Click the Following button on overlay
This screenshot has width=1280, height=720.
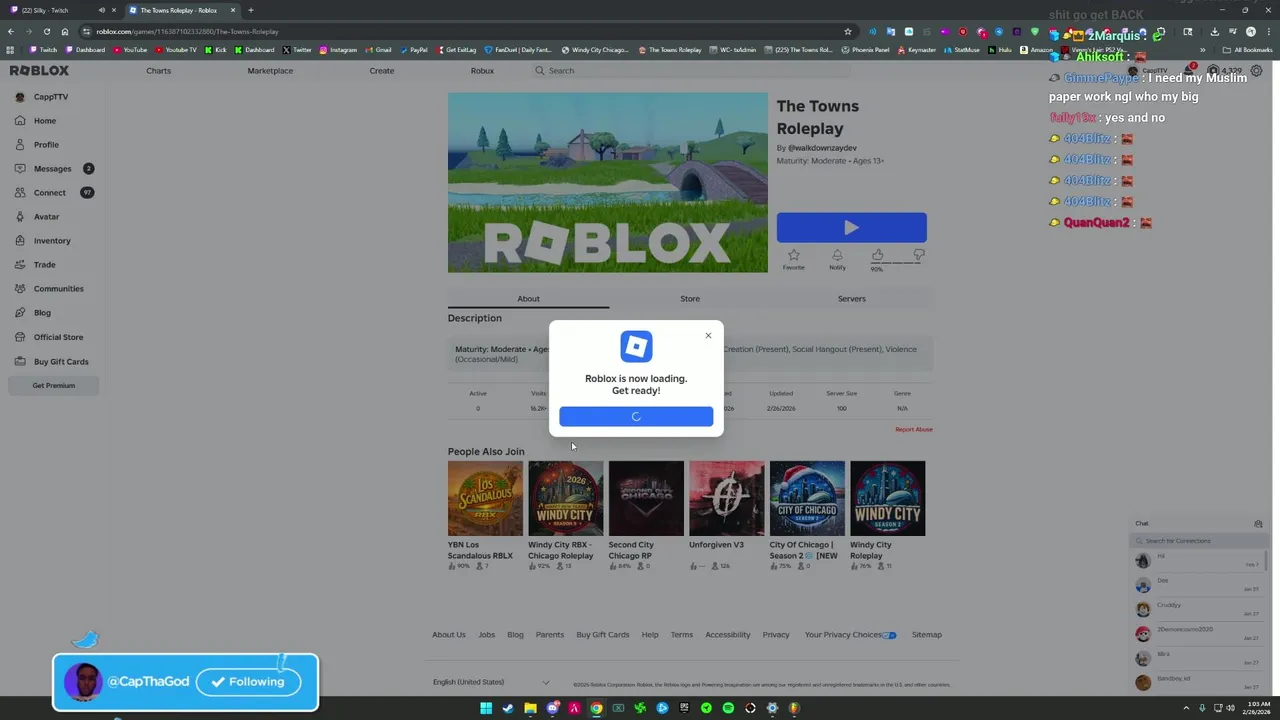[248, 682]
